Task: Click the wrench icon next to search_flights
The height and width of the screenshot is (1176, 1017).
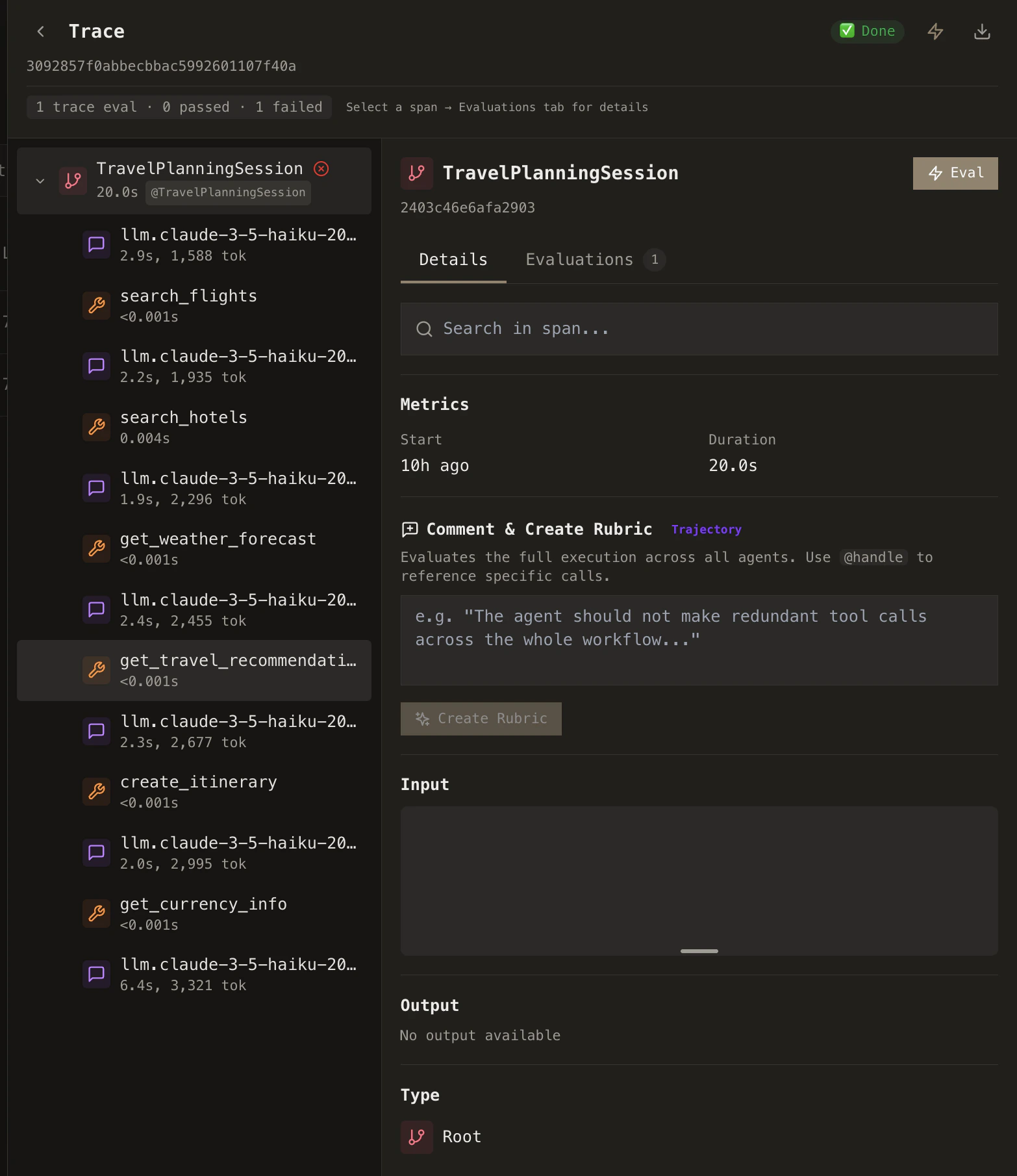Action: pyautogui.click(x=96, y=305)
